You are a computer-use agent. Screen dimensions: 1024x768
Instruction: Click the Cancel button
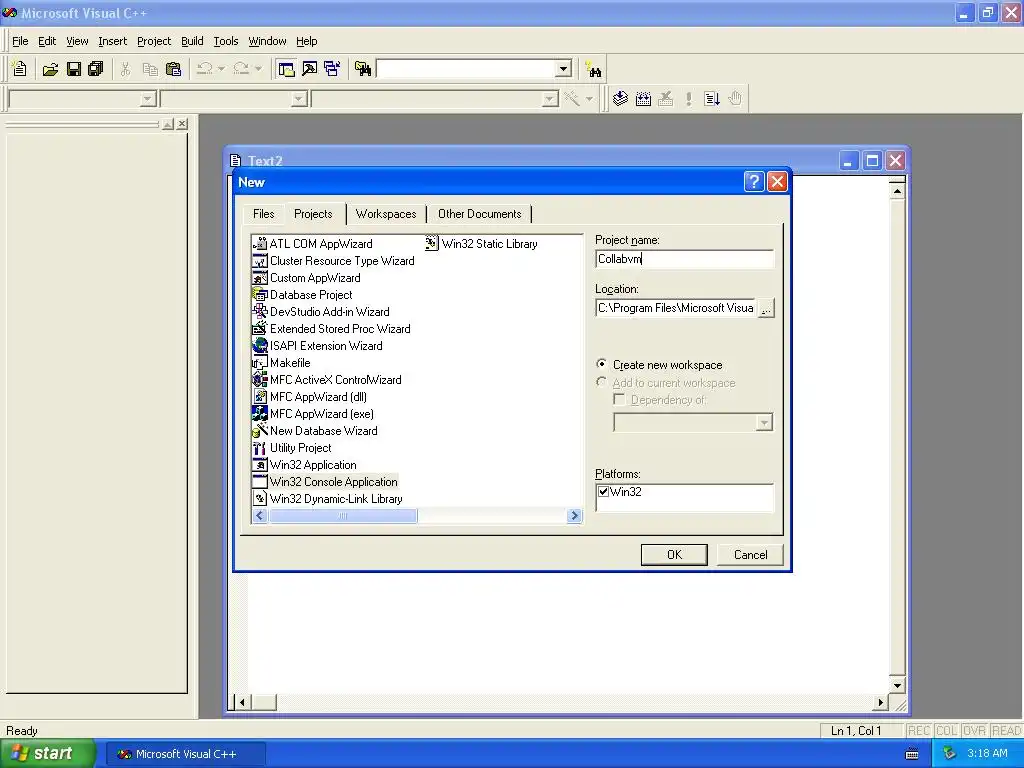pyautogui.click(x=750, y=554)
